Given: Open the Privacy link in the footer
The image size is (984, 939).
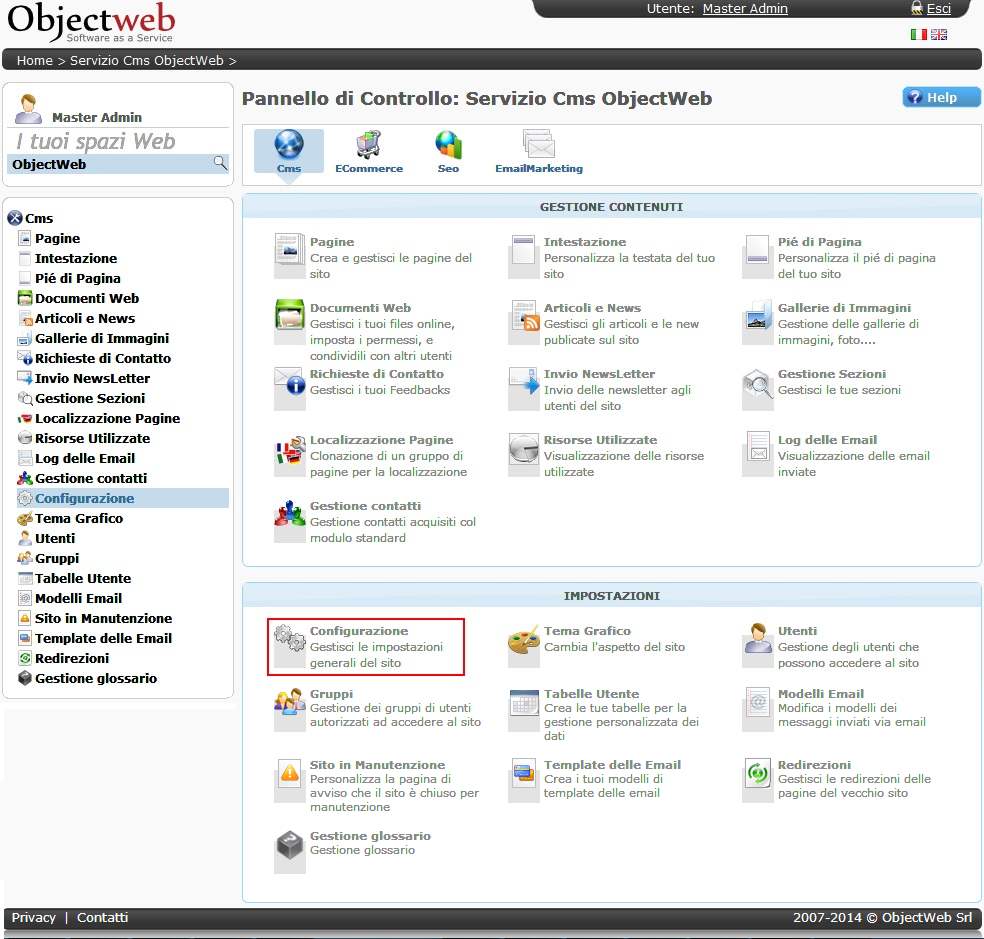Looking at the screenshot, I should coord(33,917).
